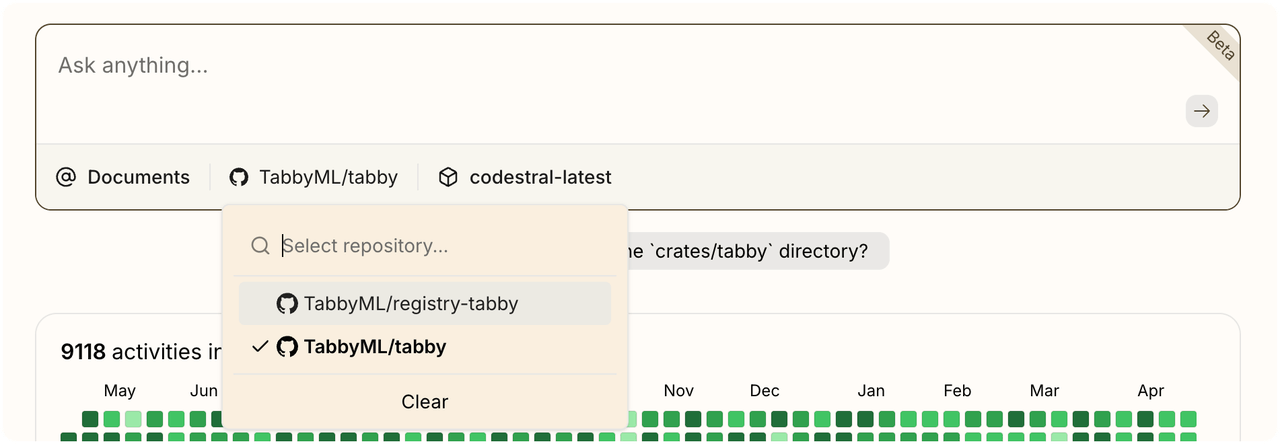
Task: Click the Mar month label
Action: [1044, 390]
